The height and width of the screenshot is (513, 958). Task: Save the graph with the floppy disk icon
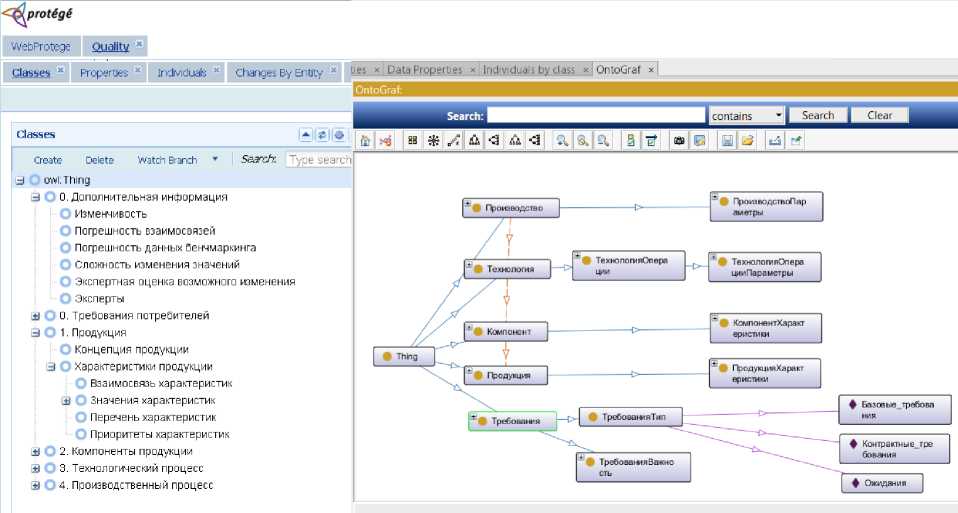(x=728, y=141)
